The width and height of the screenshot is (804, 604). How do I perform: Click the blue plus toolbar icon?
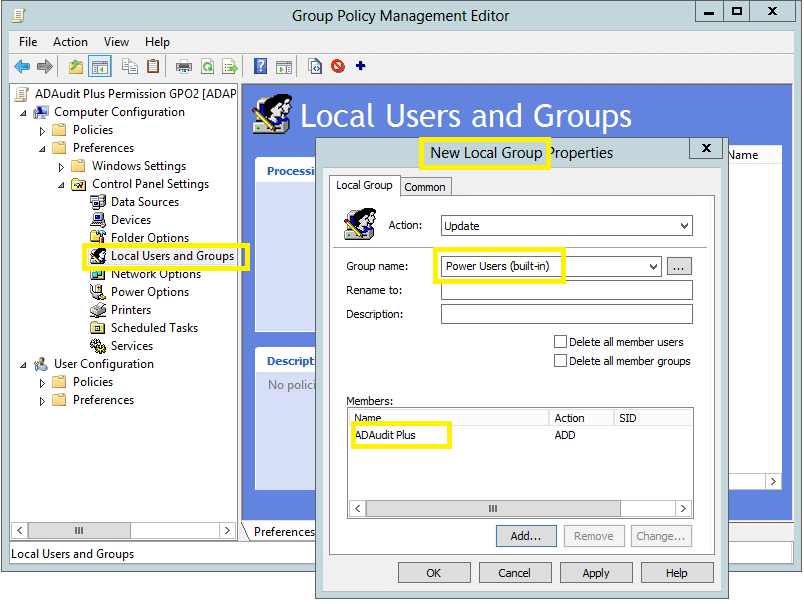pyautogui.click(x=361, y=67)
